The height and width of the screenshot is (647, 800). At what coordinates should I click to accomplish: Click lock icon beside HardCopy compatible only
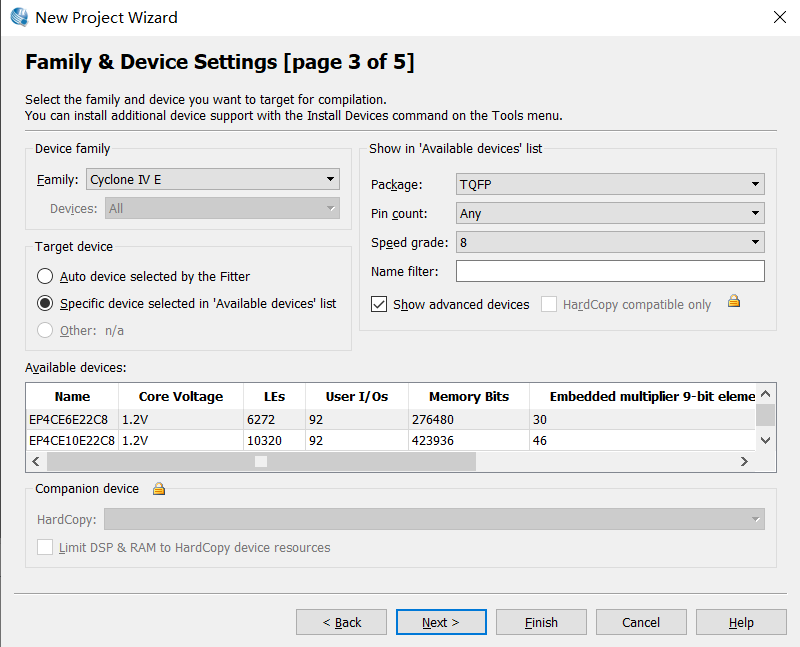[734, 301]
